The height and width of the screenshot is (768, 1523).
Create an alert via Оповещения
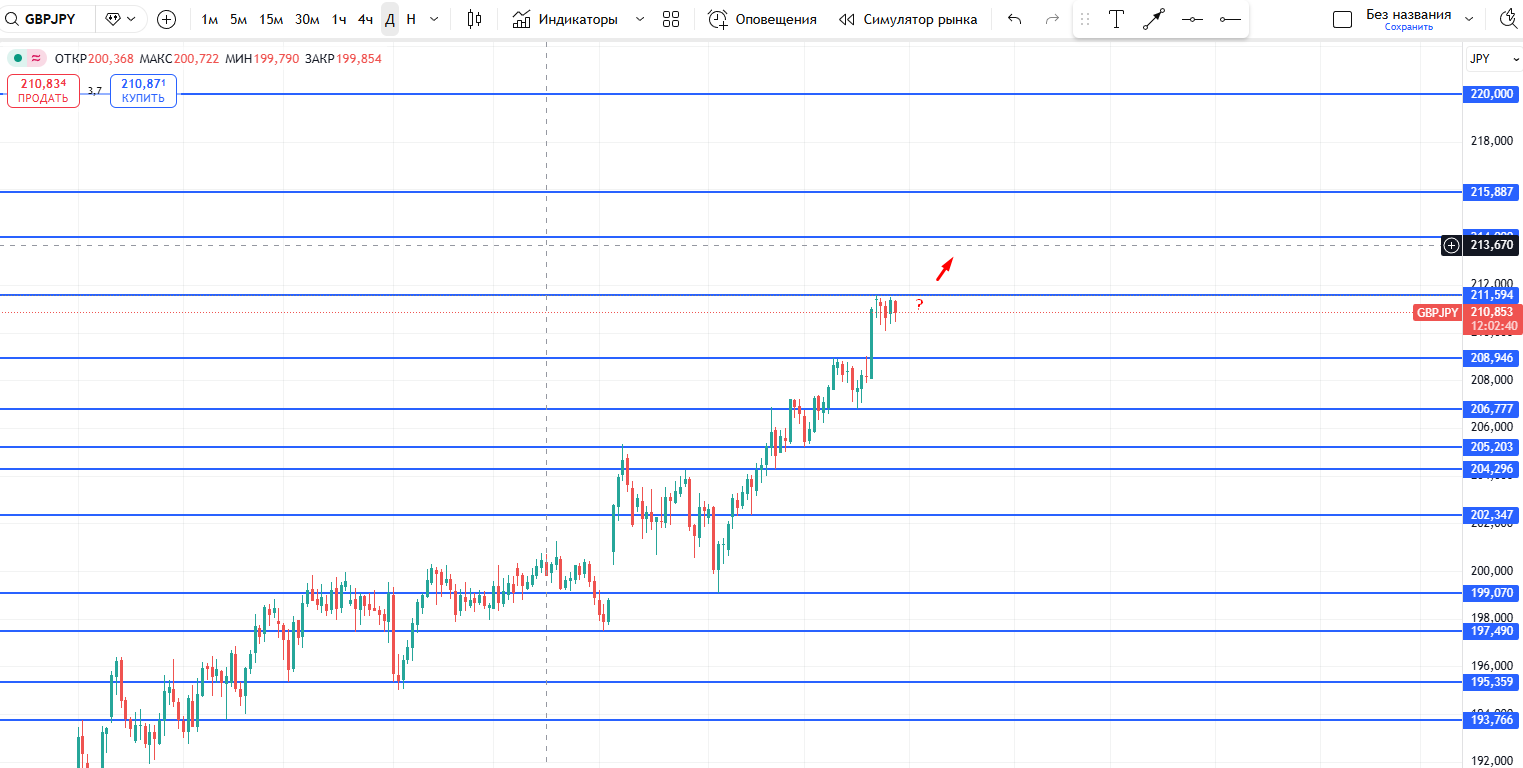click(x=762, y=19)
